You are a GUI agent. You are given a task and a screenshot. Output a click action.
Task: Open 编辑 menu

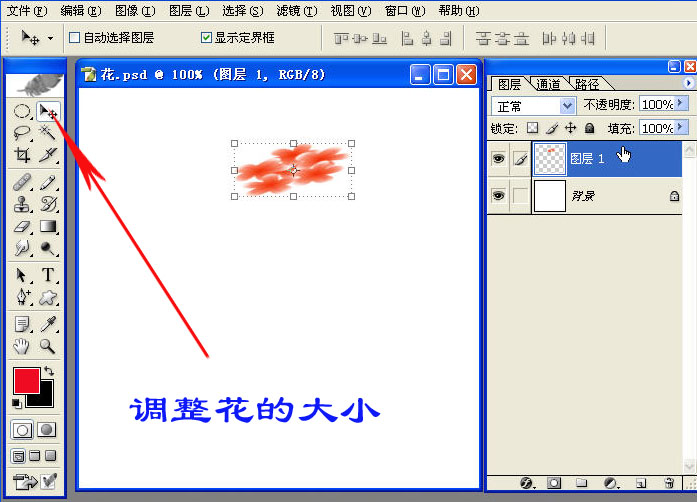(x=80, y=11)
